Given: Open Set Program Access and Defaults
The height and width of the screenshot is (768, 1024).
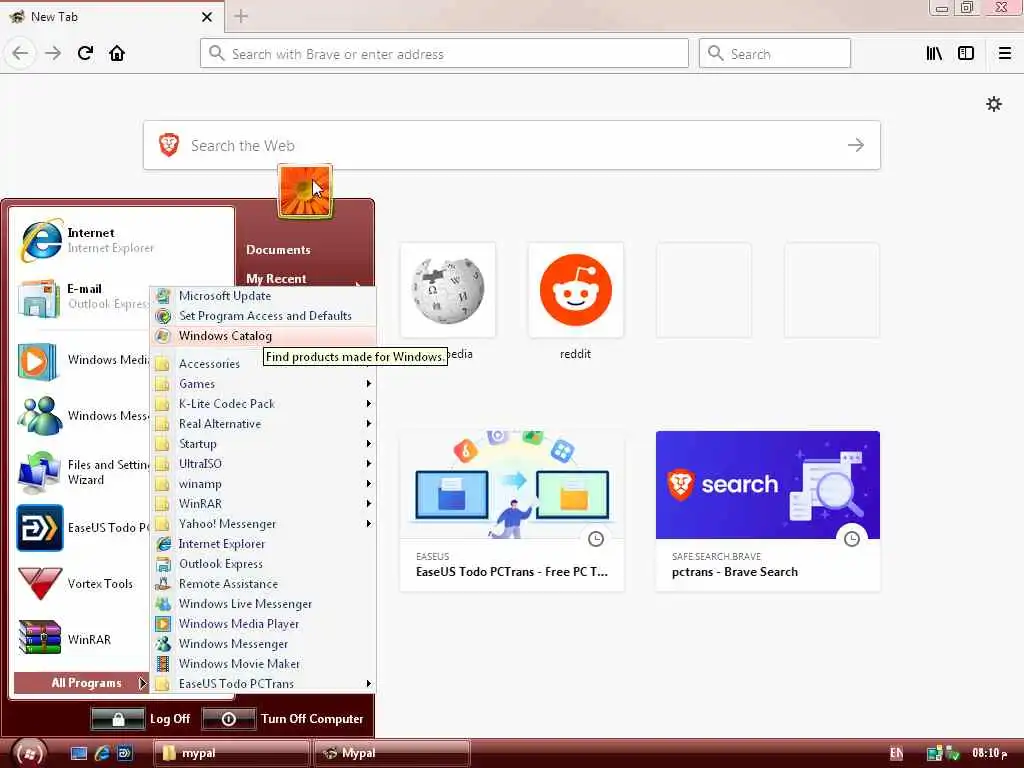Looking at the screenshot, I should click(x=264, y=316).
